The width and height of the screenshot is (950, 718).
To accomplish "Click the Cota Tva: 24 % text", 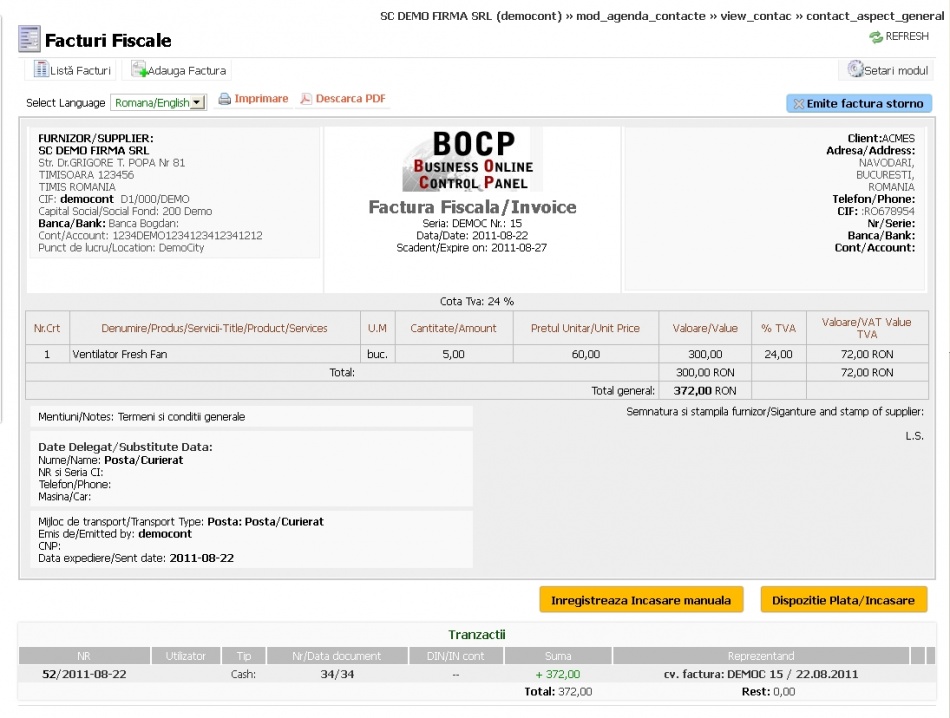I will tap(477, 302).
